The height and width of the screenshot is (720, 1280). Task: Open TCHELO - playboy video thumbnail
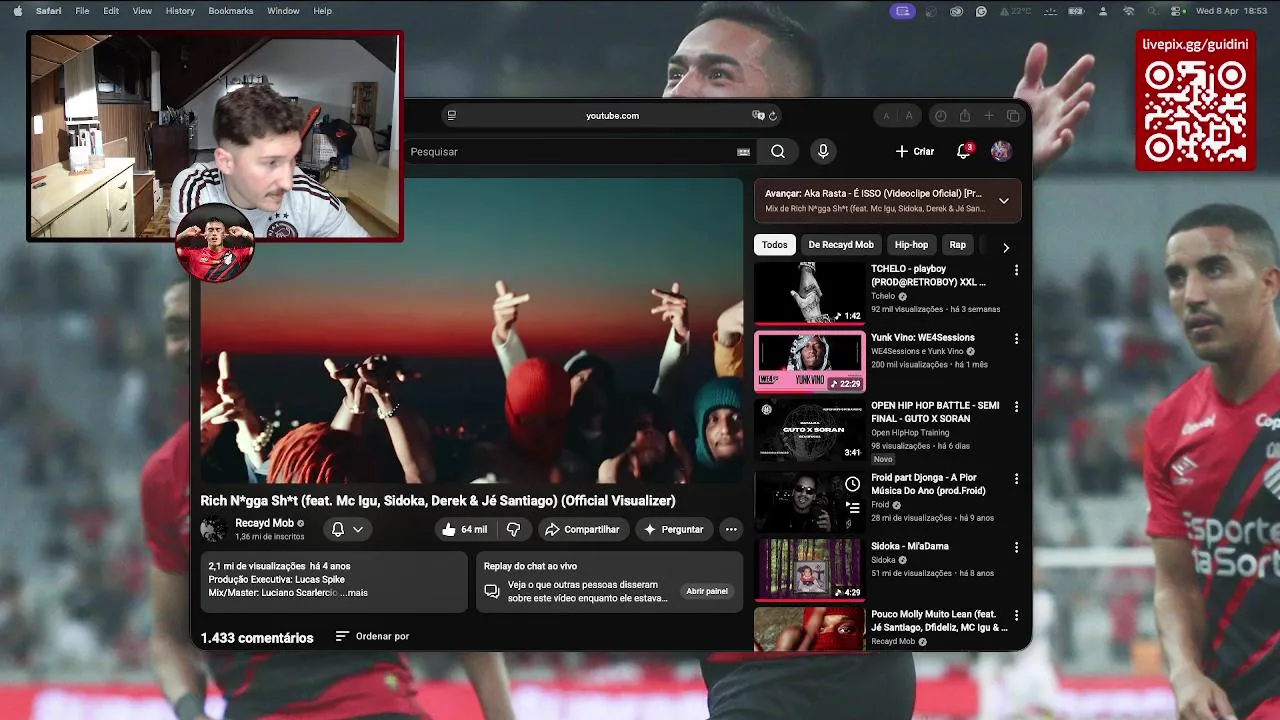809,293
